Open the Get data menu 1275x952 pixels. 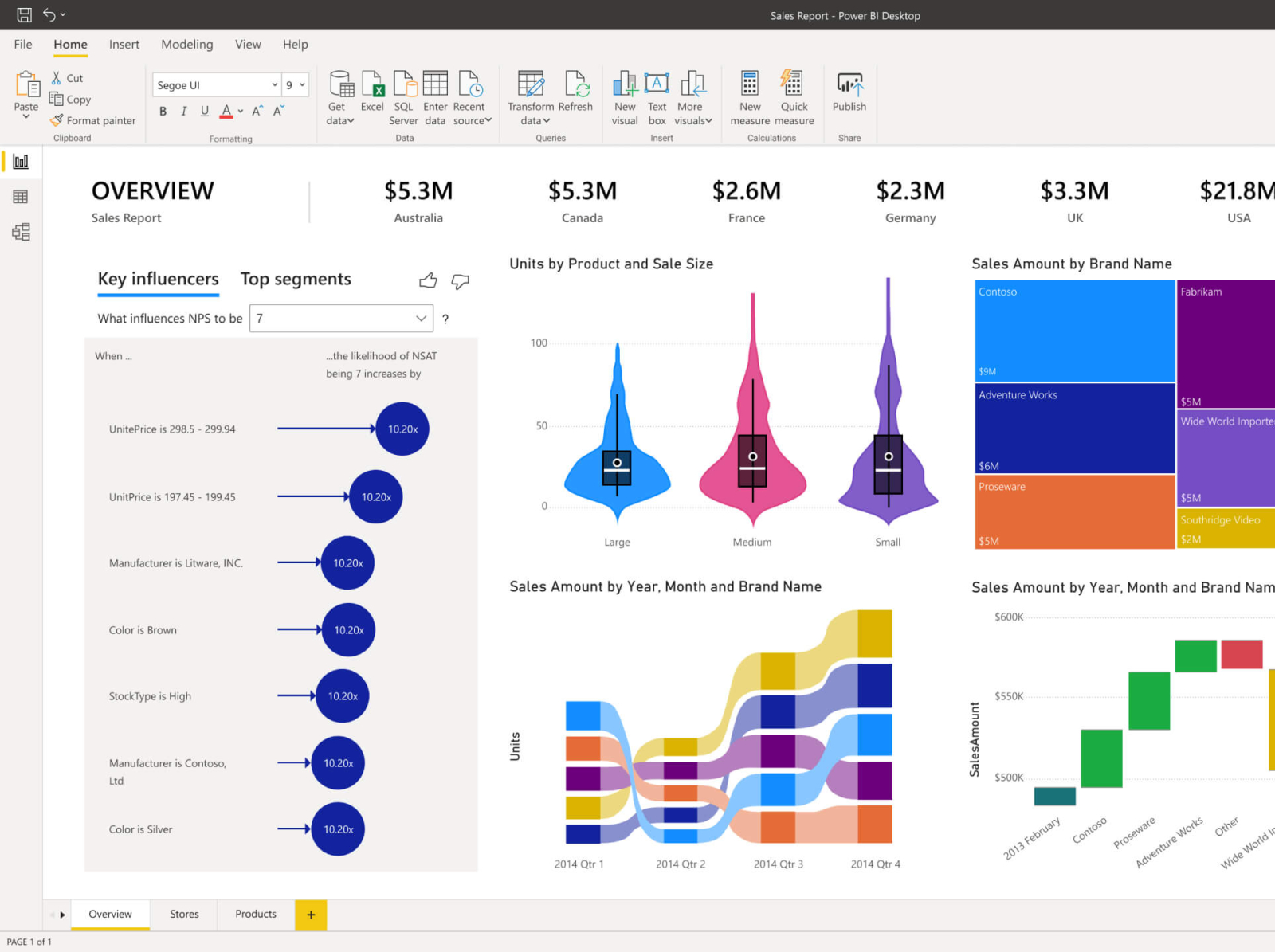[x=340, y=97]
